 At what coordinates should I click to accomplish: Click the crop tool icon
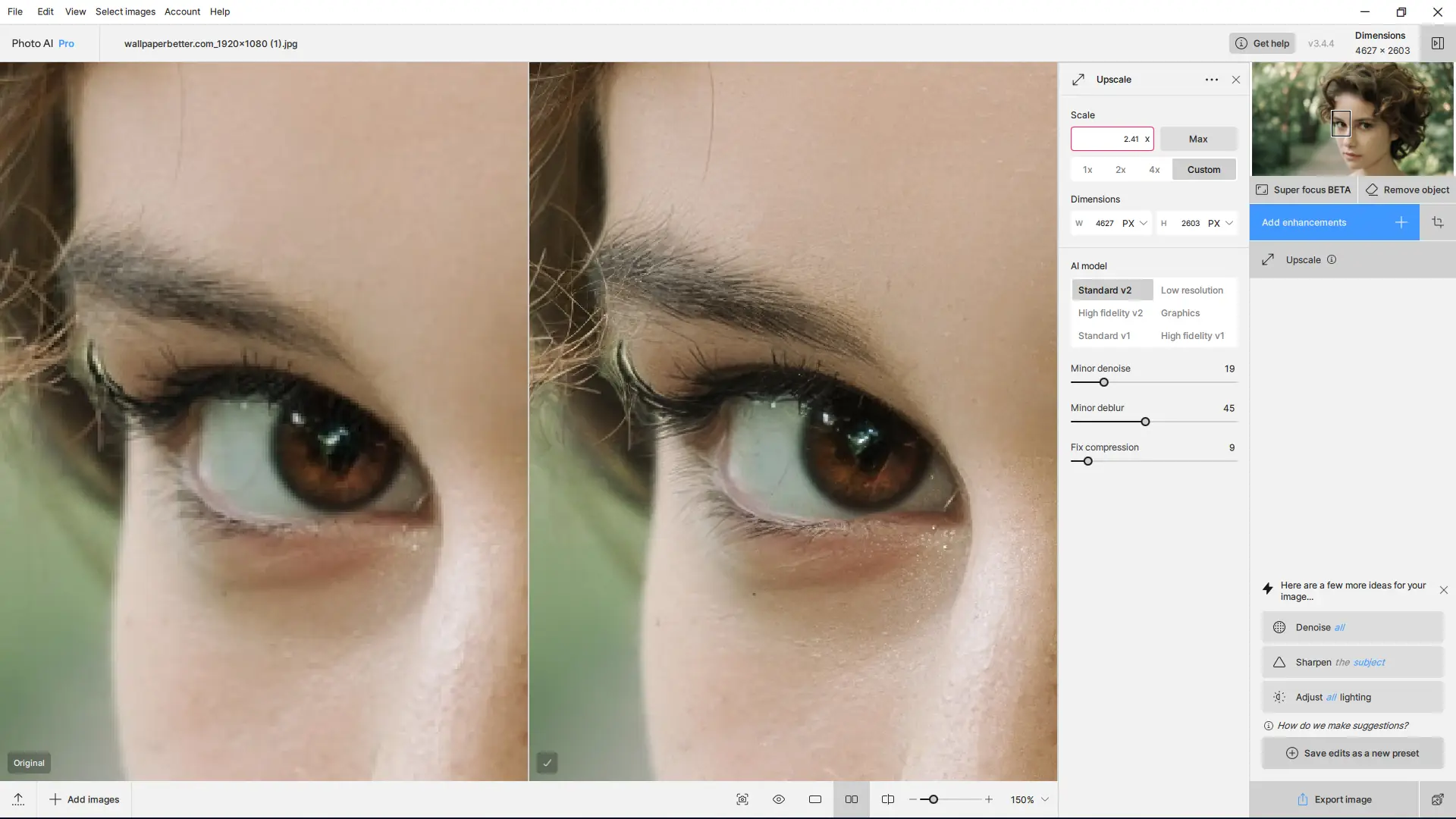pos(1437,222)
